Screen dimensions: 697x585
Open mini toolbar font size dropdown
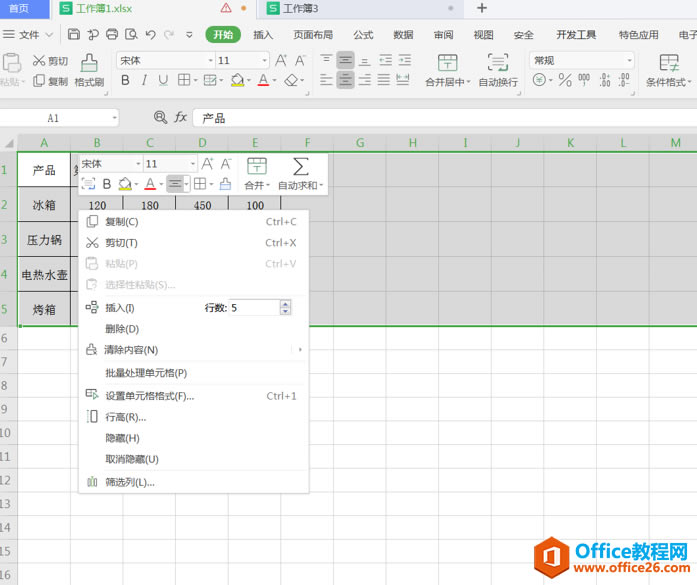point(192,164)
